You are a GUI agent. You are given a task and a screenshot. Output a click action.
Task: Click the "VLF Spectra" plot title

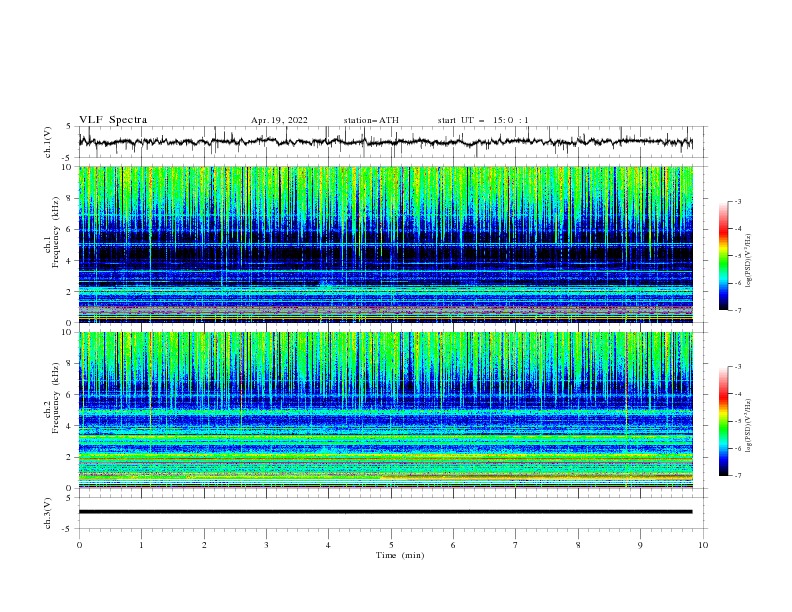pos(113,120)
